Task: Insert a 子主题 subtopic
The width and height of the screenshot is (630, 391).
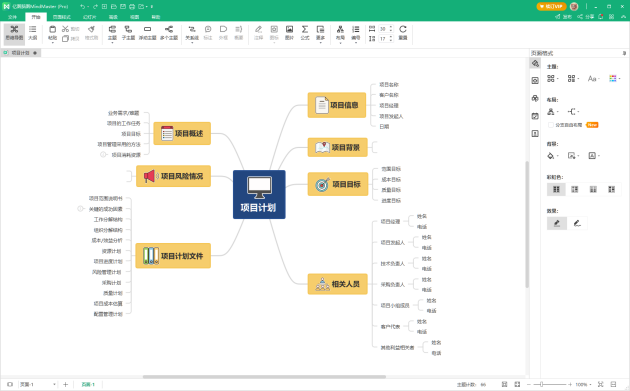Action: (x=128, y=33)
